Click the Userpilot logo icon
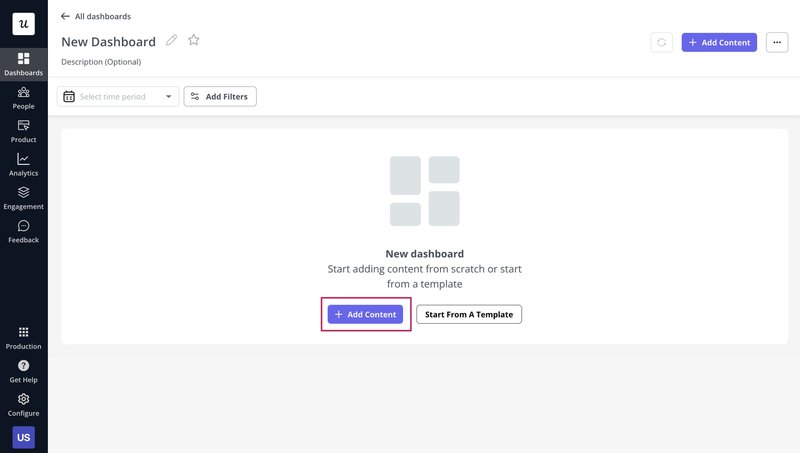800x453 pixels. (x=23, y=24)
